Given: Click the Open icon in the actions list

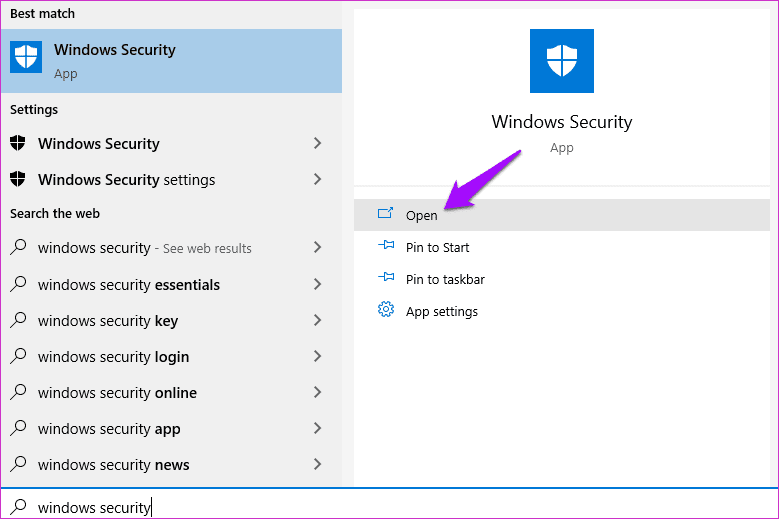Looking at the screenshot, I should [x=386, y=215].
